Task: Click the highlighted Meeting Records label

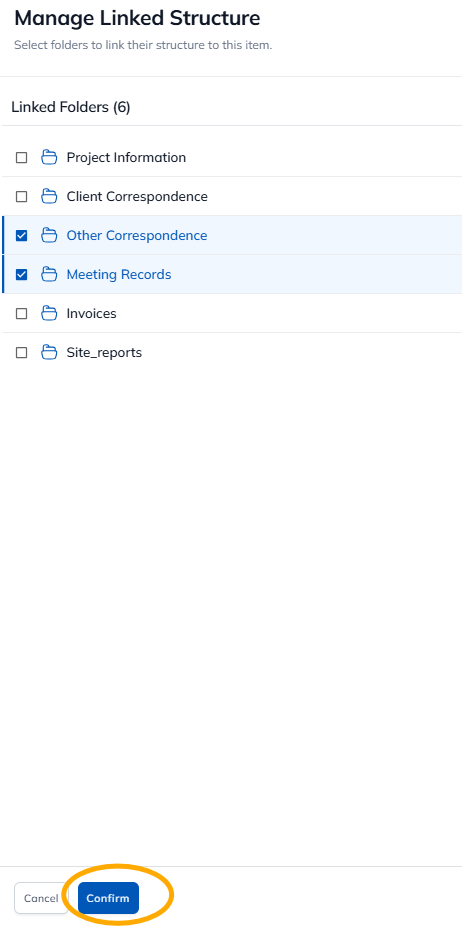Action: click(x=119, y=274)
